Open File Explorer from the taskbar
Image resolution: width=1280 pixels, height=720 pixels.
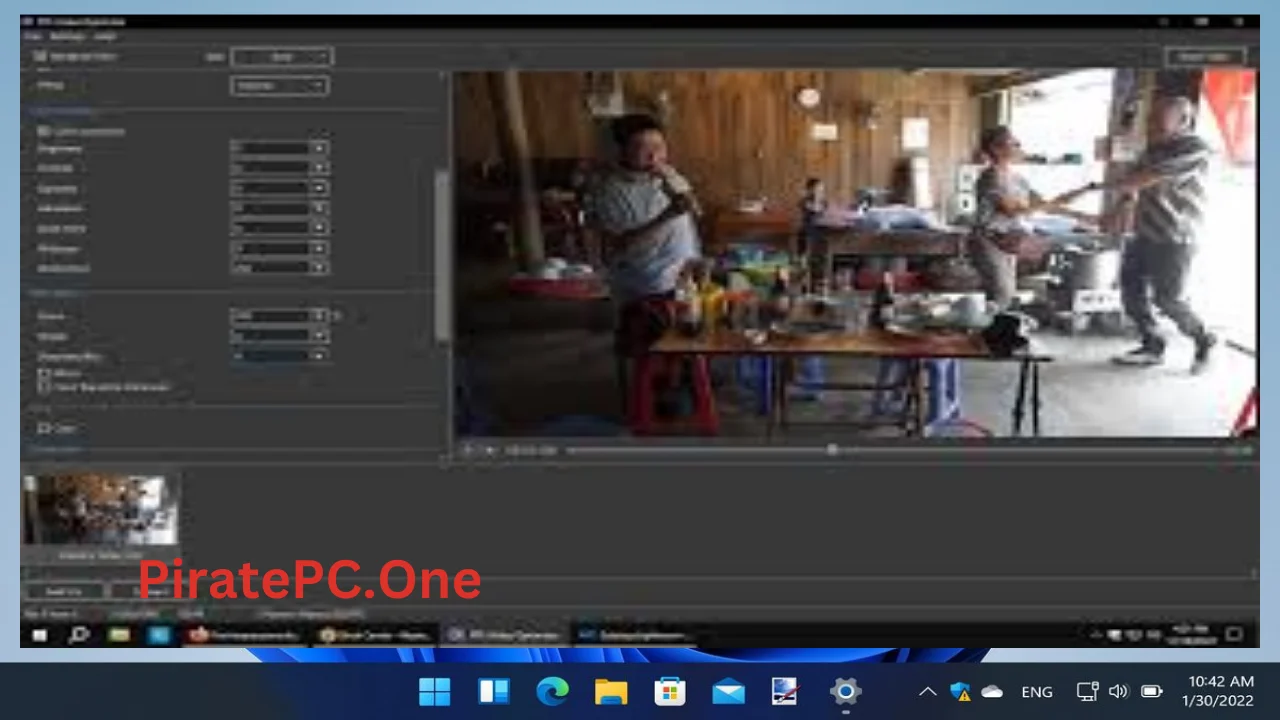(x=611, y=691)
